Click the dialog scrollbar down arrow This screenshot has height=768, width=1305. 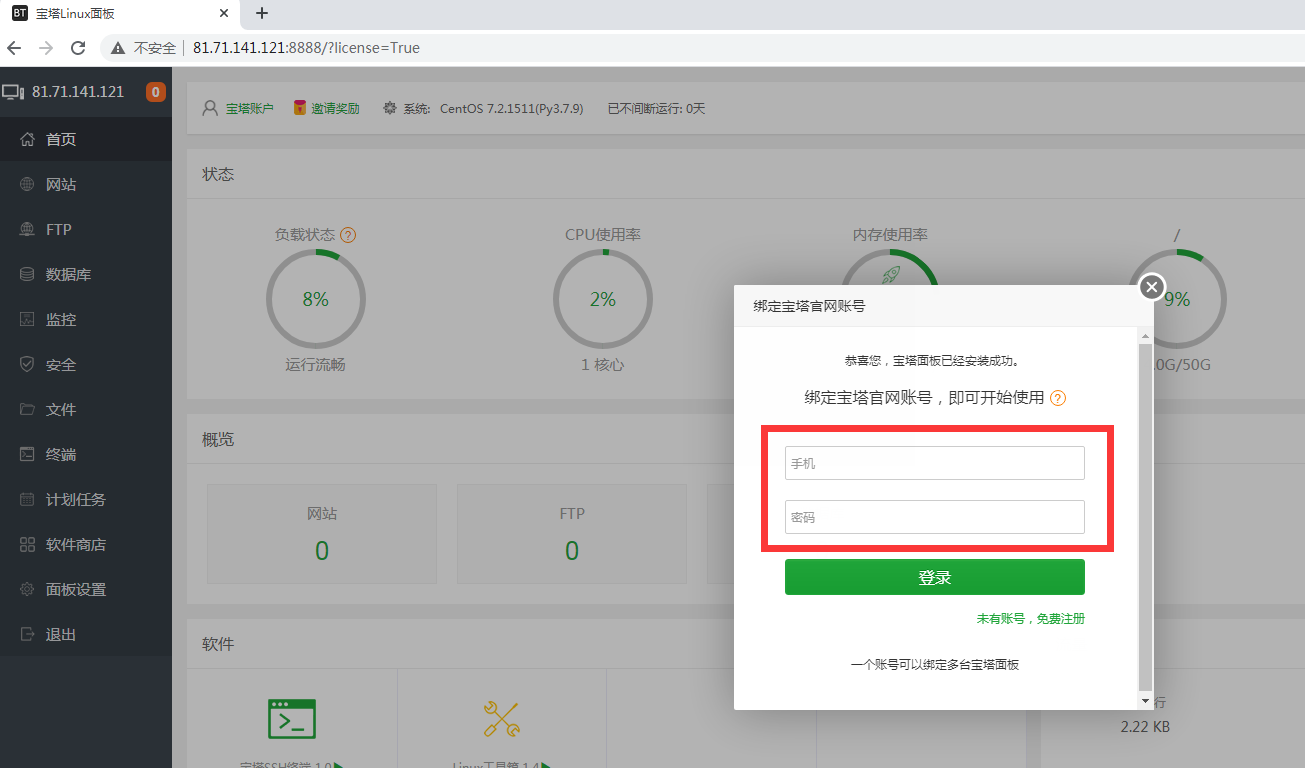click(1145, 702)
